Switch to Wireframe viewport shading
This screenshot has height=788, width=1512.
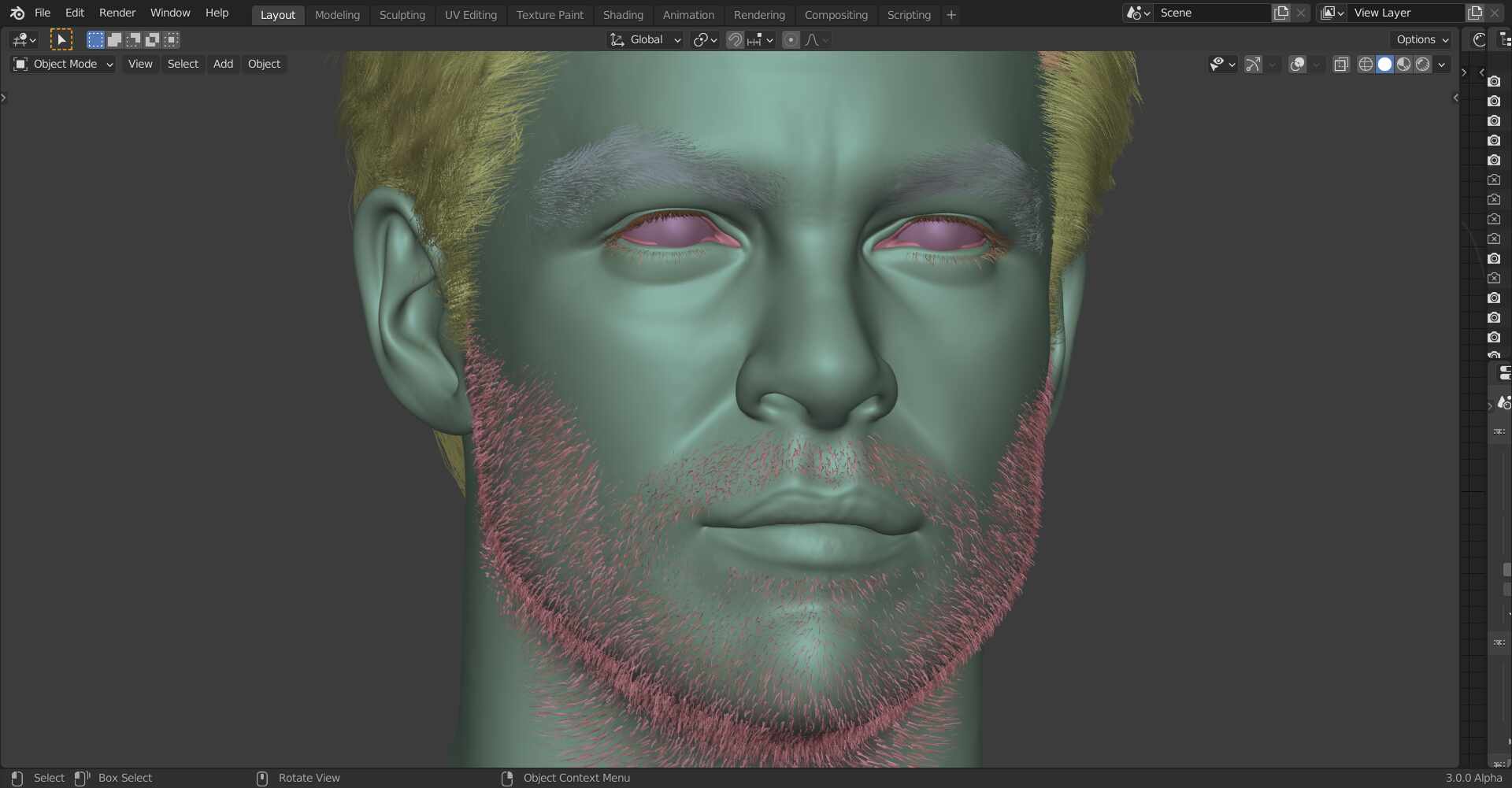(x=1366, y=65)
